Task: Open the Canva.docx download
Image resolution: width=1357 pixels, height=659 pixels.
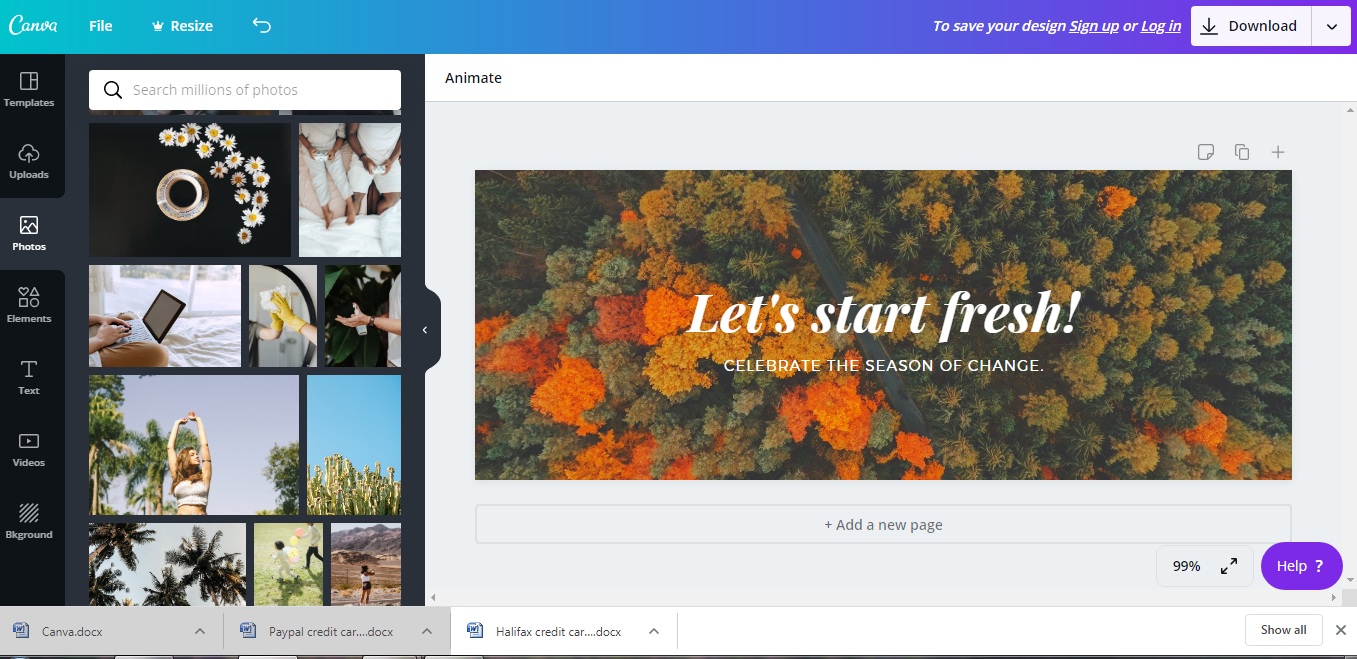Action: point(72,631)
